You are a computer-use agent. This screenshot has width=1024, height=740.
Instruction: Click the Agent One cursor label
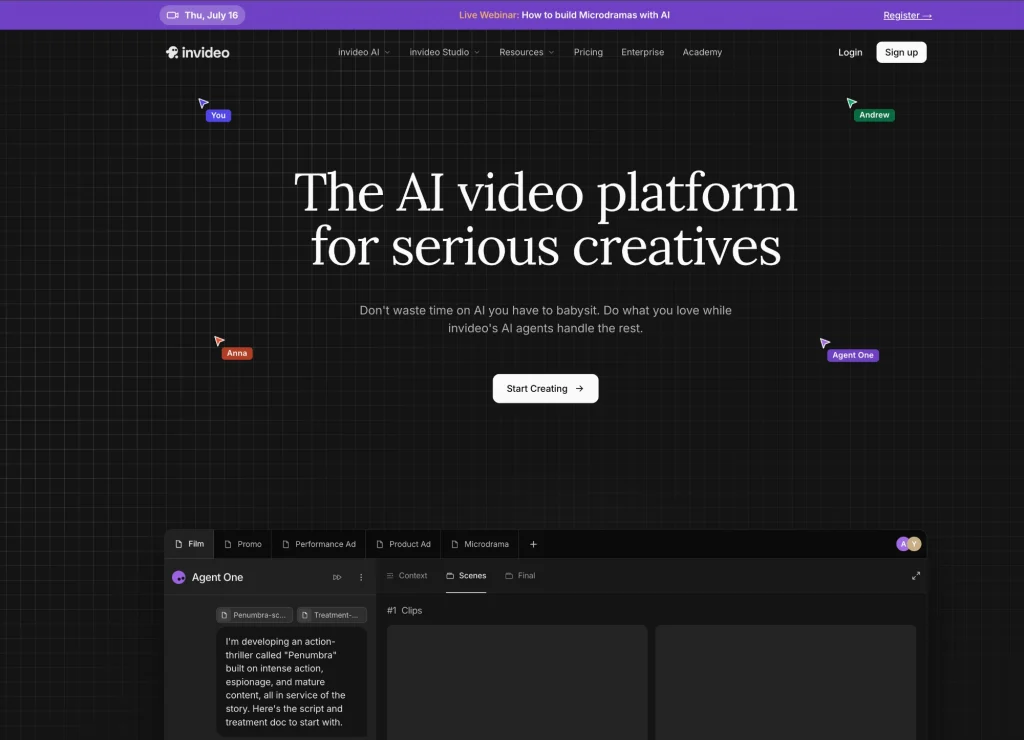[852, 355]
